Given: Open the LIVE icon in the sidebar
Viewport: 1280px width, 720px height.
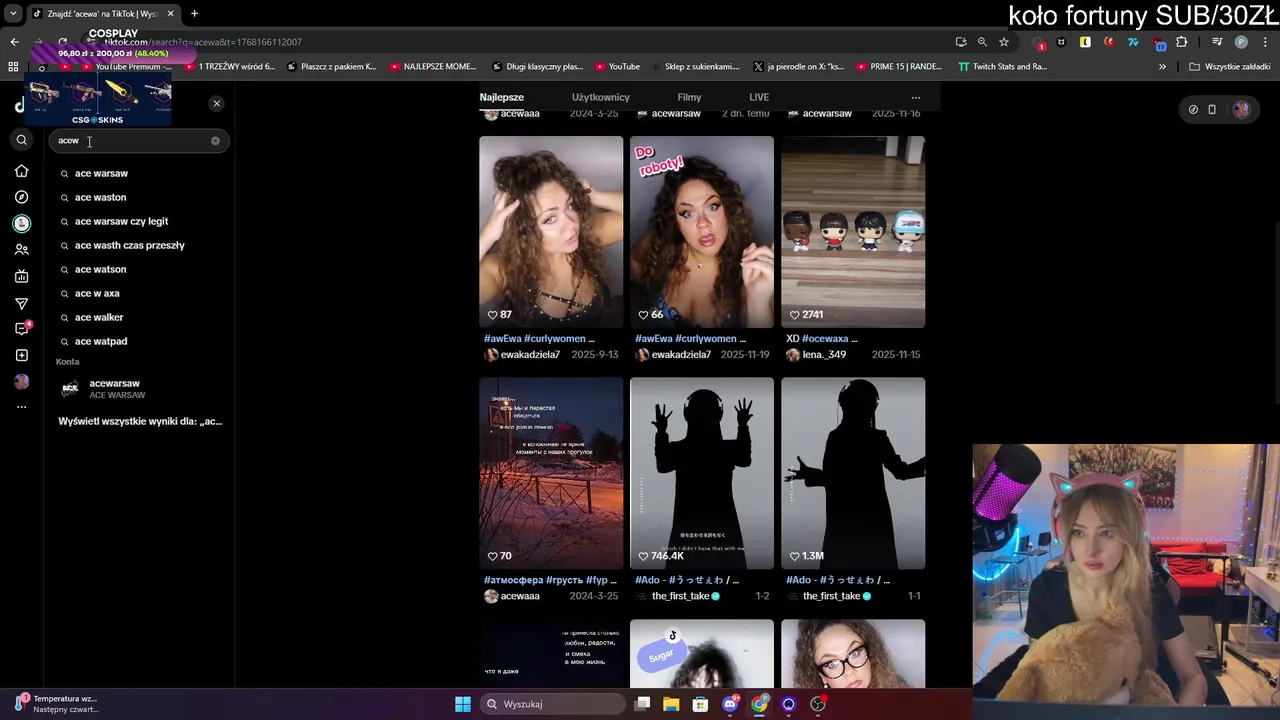Looking at the screenshot, I should [x=21, y=276].
